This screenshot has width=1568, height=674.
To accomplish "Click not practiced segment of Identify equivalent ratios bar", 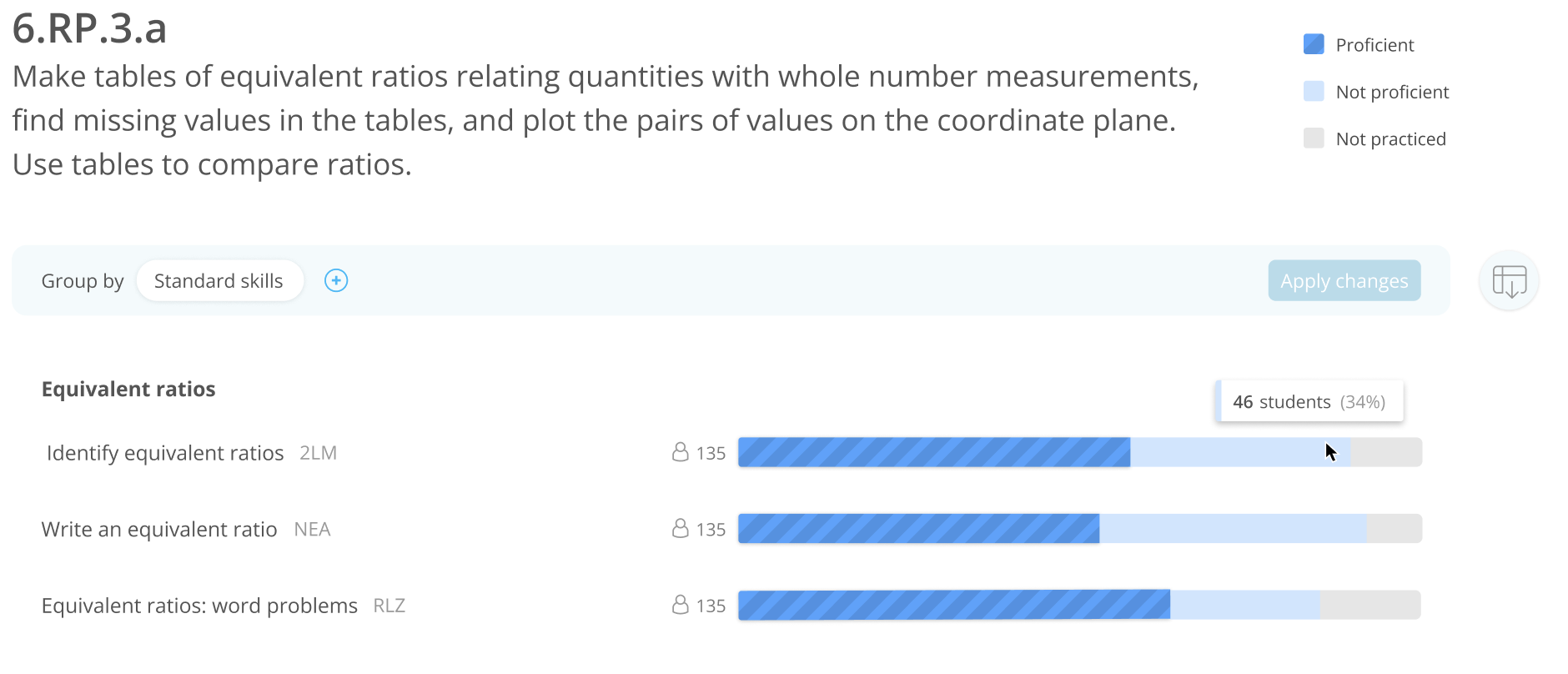I will click(x=1386, y=452).
